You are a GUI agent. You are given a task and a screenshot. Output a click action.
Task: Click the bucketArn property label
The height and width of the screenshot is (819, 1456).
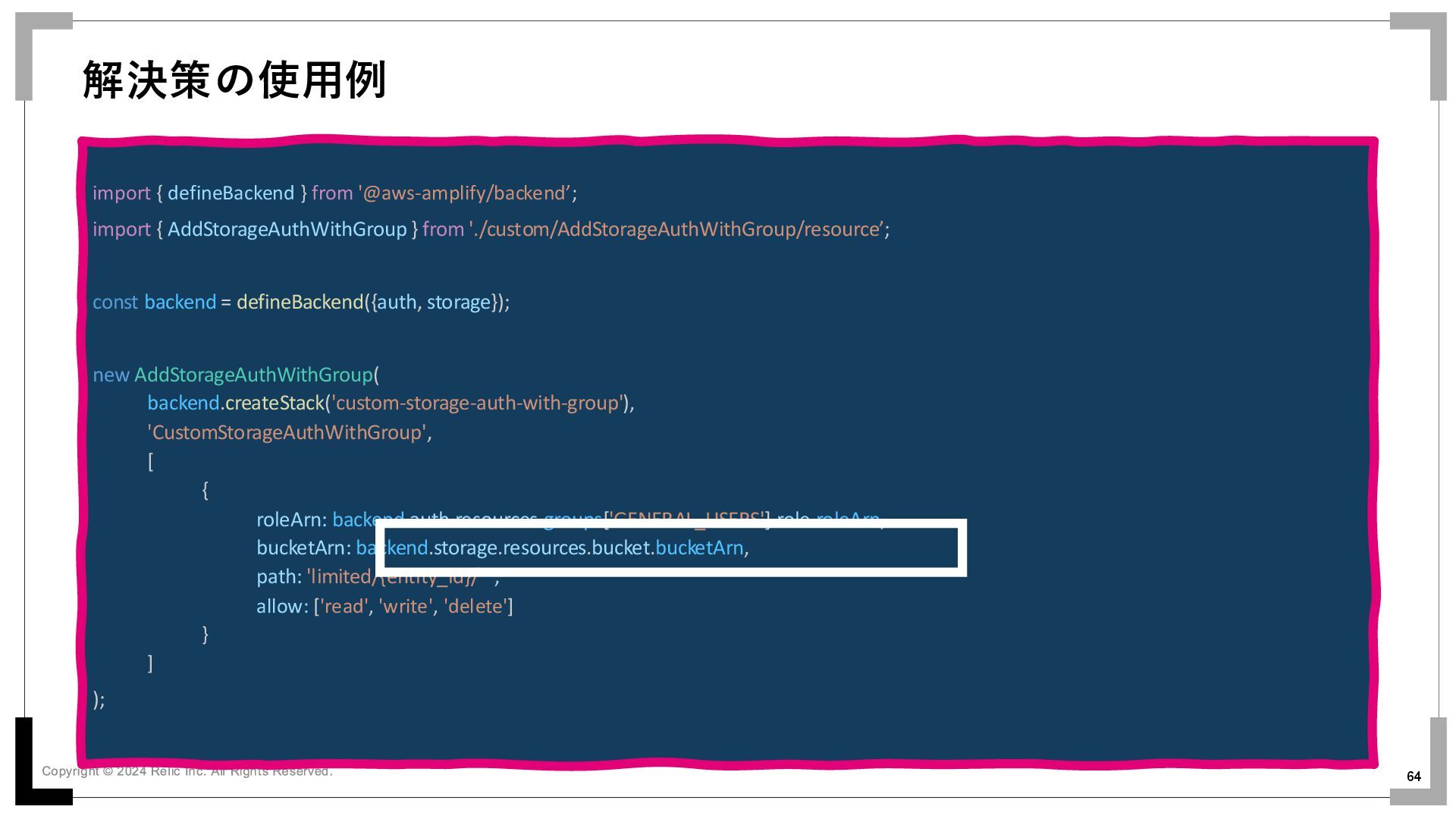pos(303,548)
